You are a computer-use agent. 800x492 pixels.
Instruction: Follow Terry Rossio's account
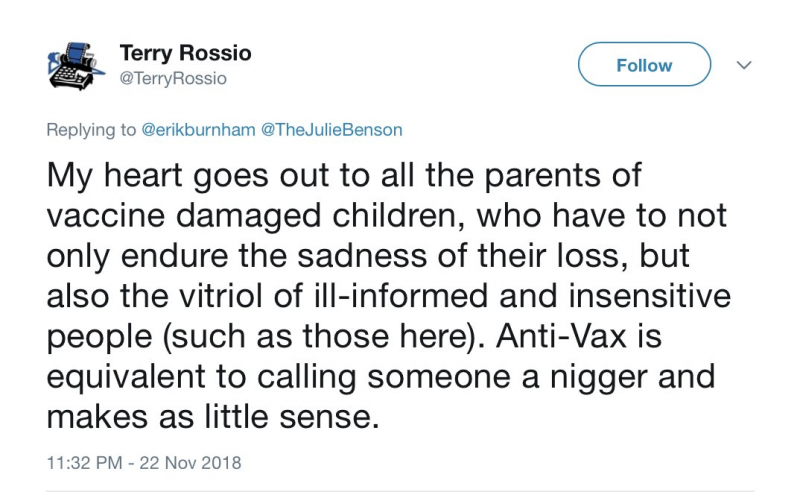click(644, 64)
